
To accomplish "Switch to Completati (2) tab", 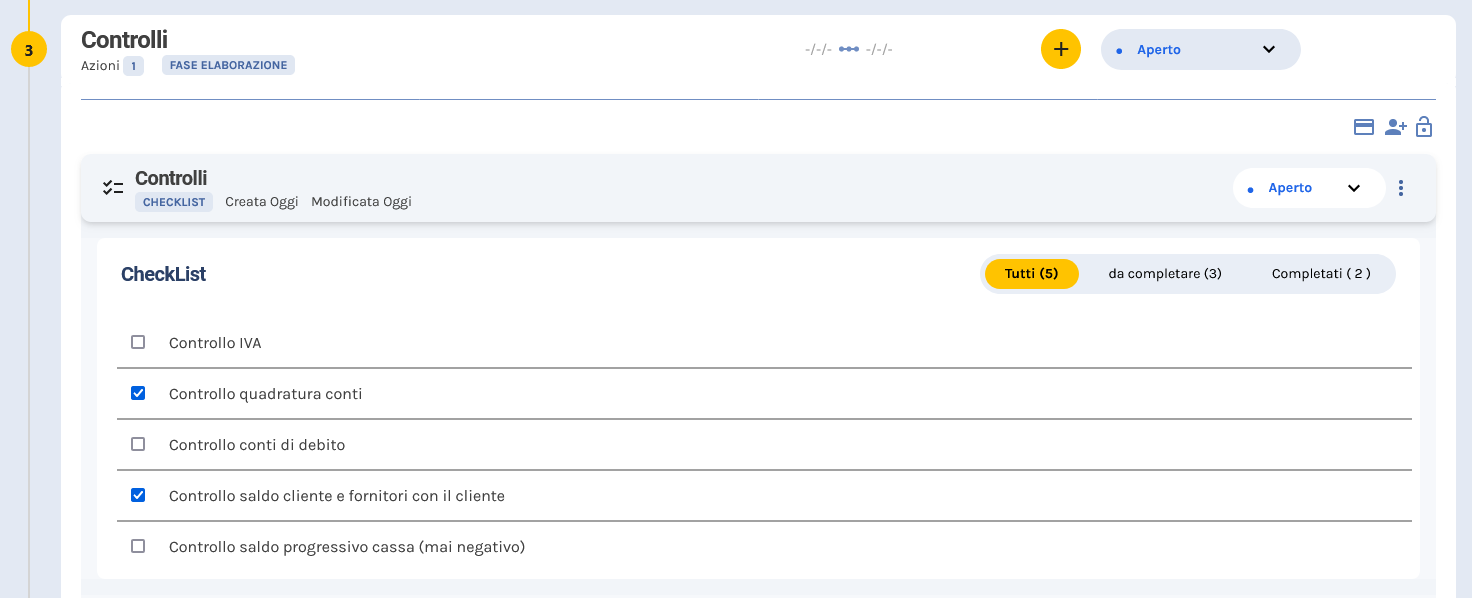I will [1320, 274].
